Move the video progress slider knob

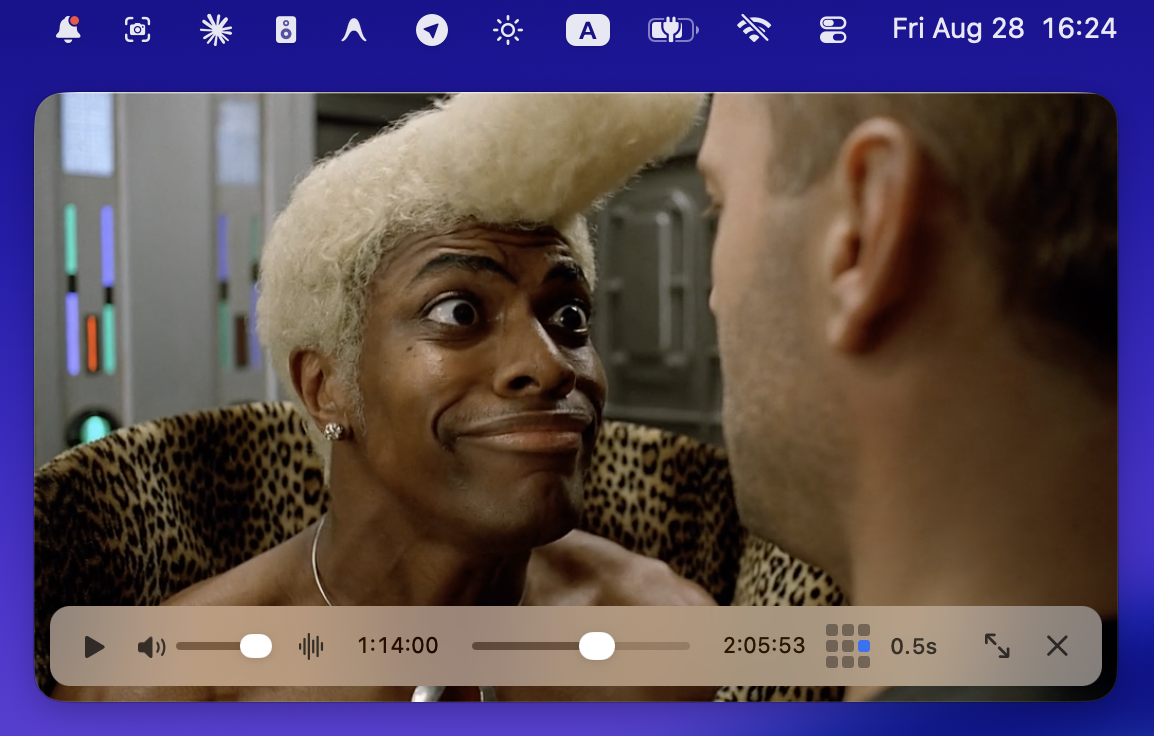pos(597,646)
